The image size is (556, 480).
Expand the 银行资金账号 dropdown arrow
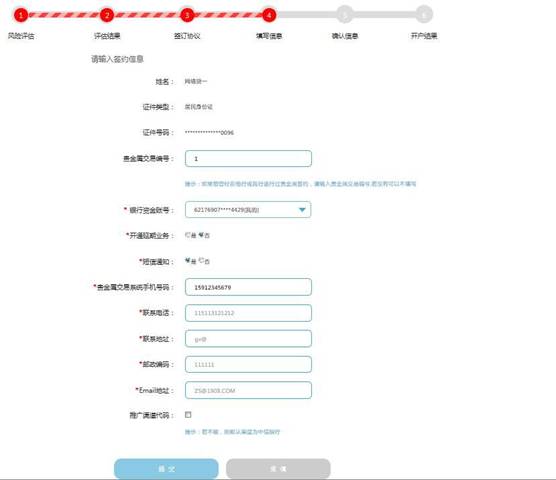coord(302,210)
